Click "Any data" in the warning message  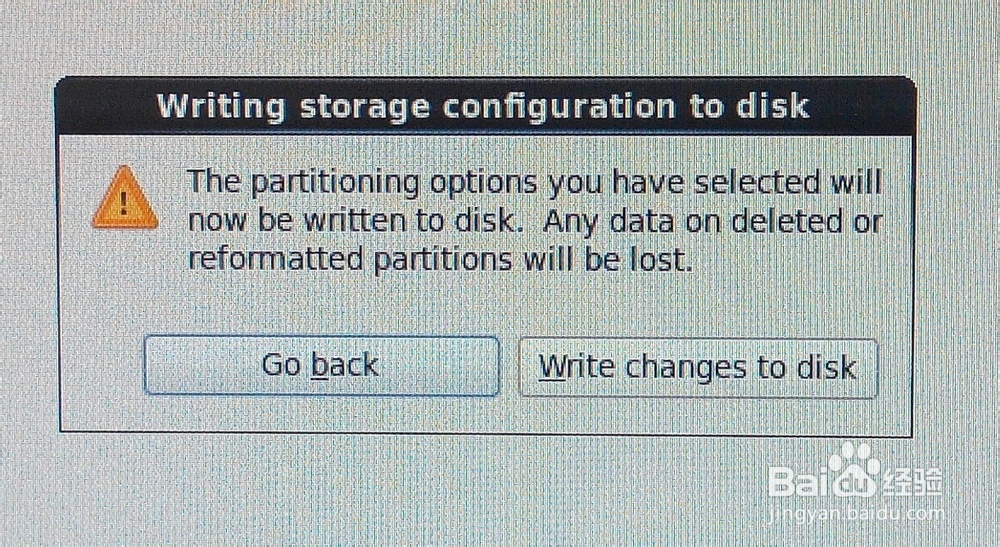tap(616, 222)
